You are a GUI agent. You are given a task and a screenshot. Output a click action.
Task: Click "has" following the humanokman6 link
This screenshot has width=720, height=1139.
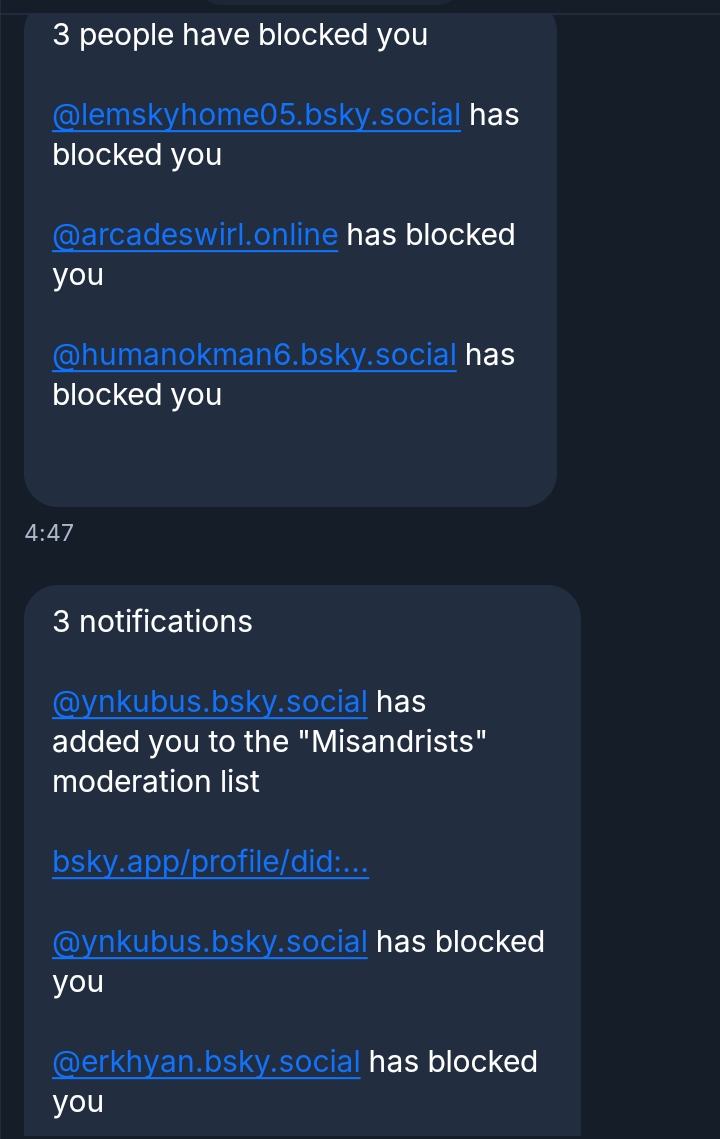(x=490, y=355)
